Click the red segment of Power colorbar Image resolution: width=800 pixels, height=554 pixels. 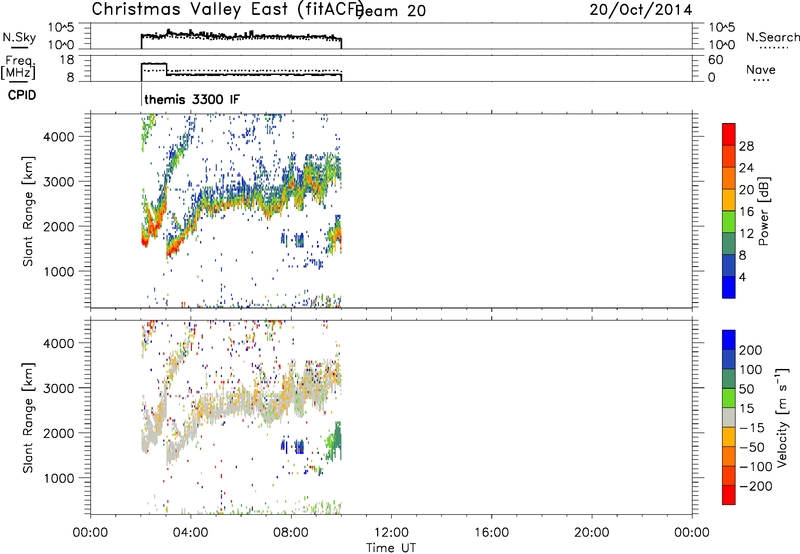point(729,135)
